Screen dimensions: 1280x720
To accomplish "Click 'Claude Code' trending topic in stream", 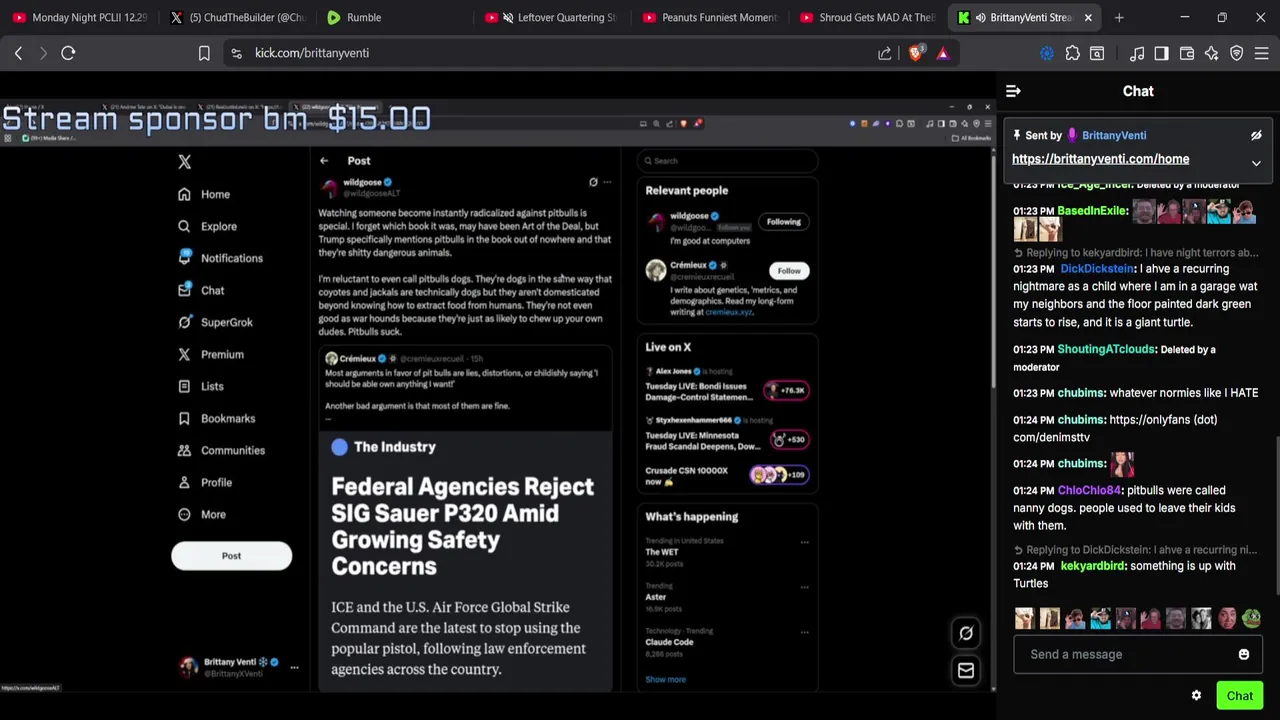I will pos(670,642).
